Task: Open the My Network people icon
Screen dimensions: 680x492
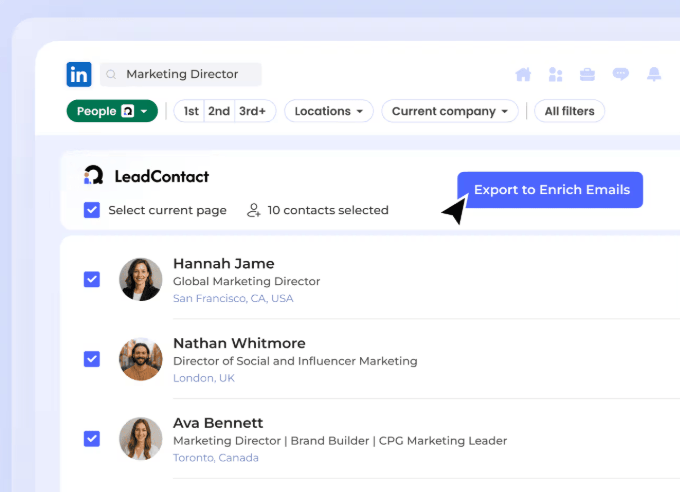Action: click(x=555, y=74)
